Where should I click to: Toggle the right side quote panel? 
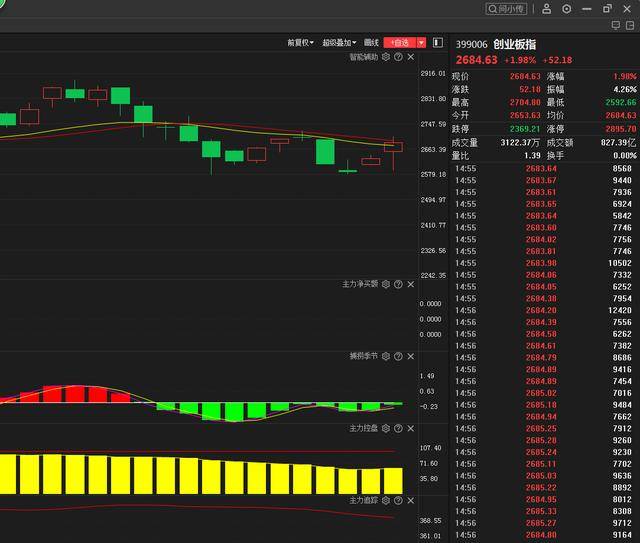coord(437,42)
